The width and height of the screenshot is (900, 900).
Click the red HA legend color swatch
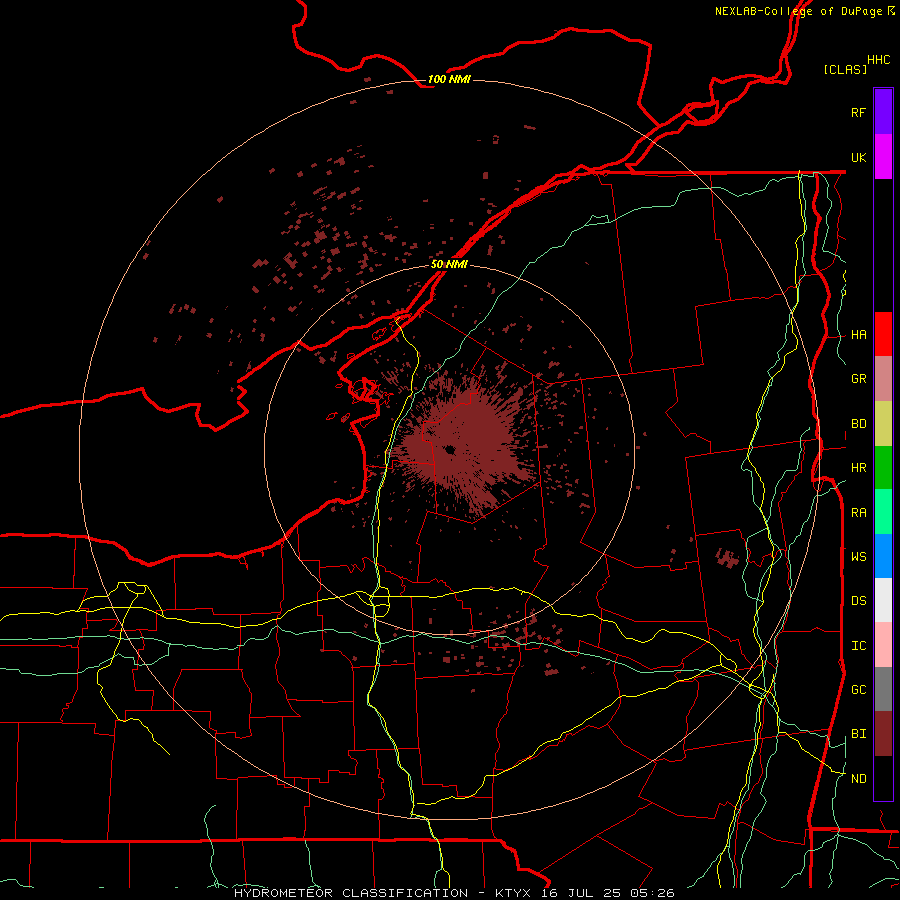click(883, 334)
